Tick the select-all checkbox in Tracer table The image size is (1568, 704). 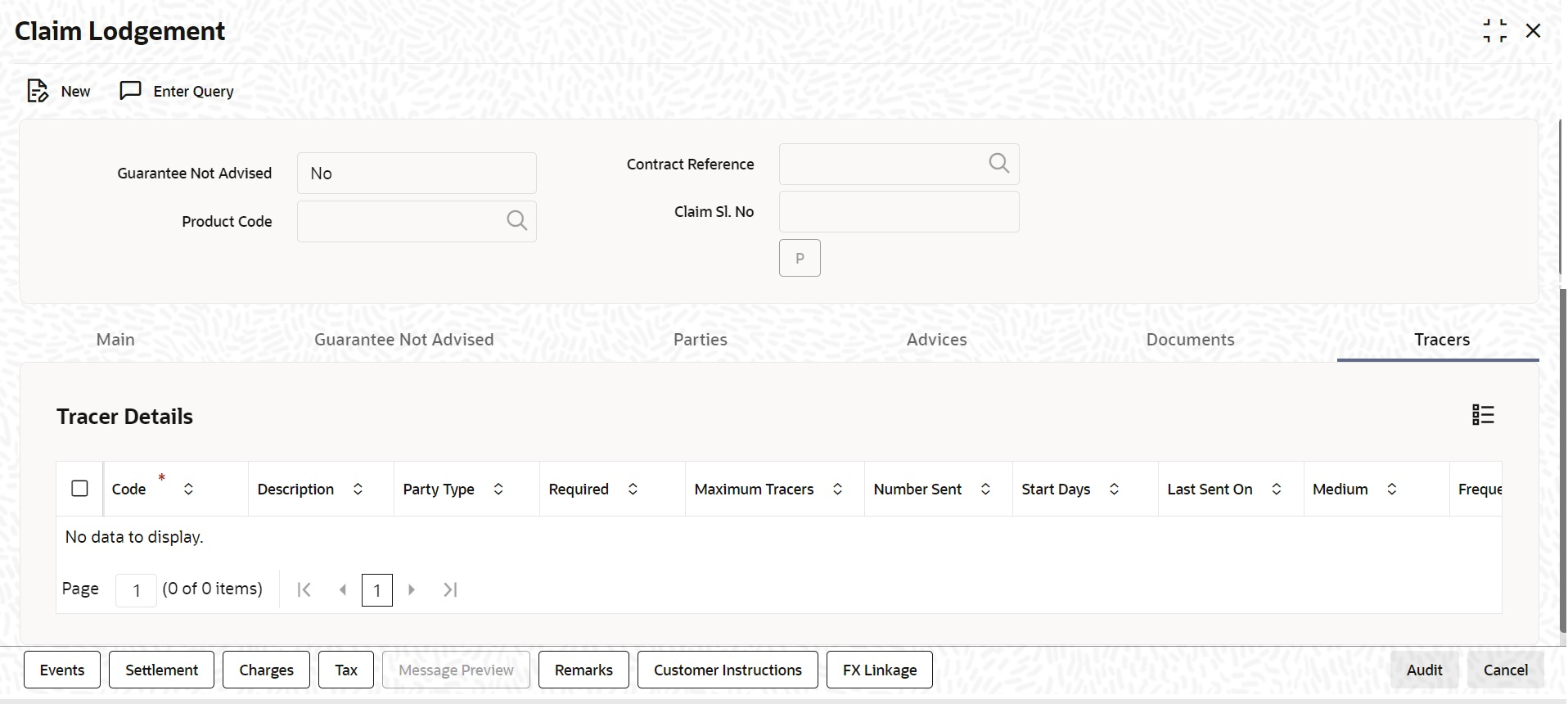(79, 489)
